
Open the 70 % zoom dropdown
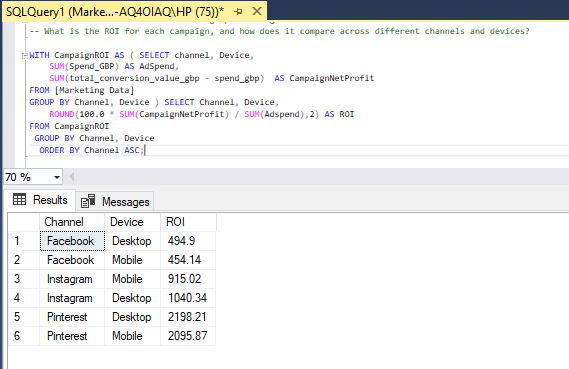coord(57,177)
